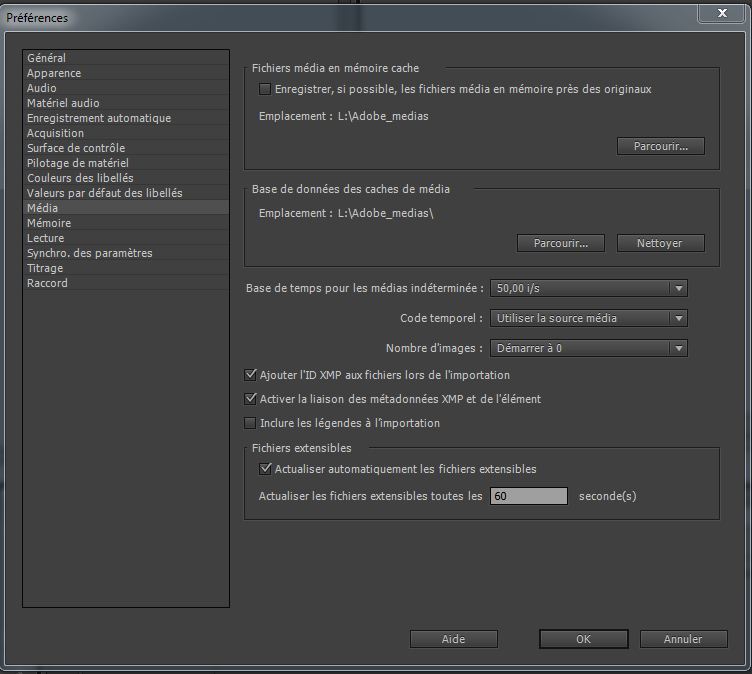Screen dimensions: 752x674
Task: Open Matériel audio preferences
Action: tap(125, 103)
